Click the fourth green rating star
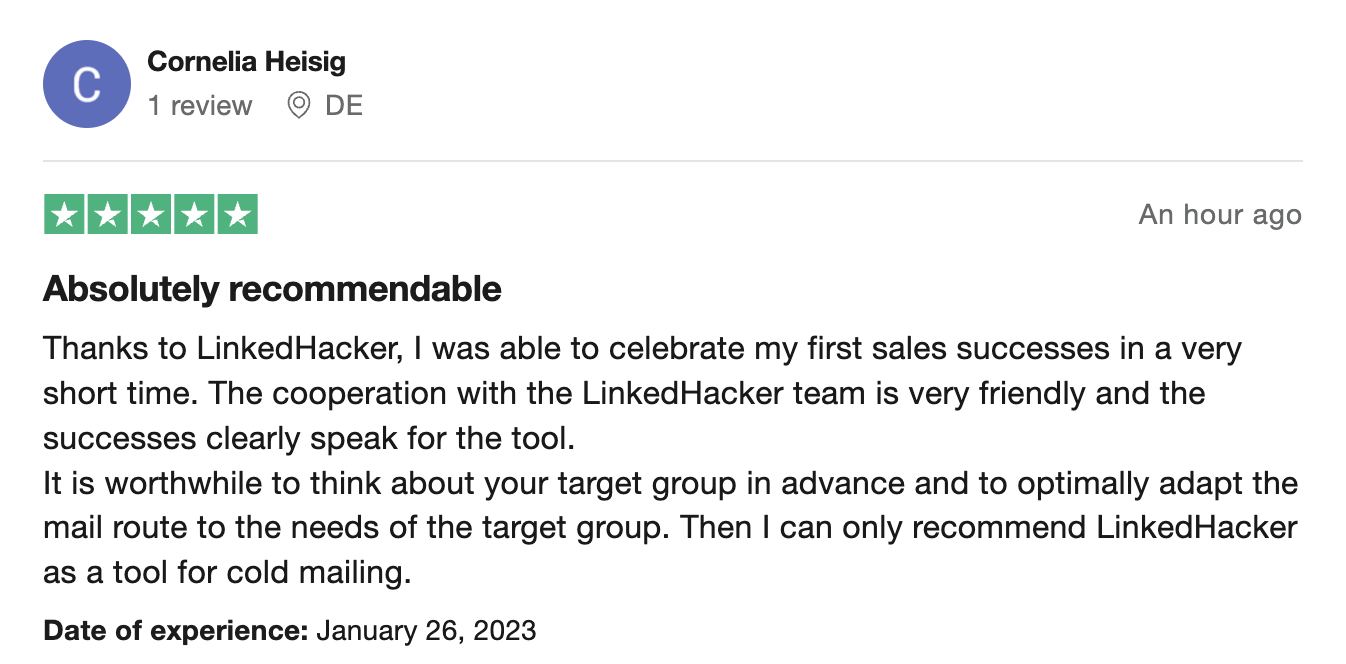 (194, 215)
